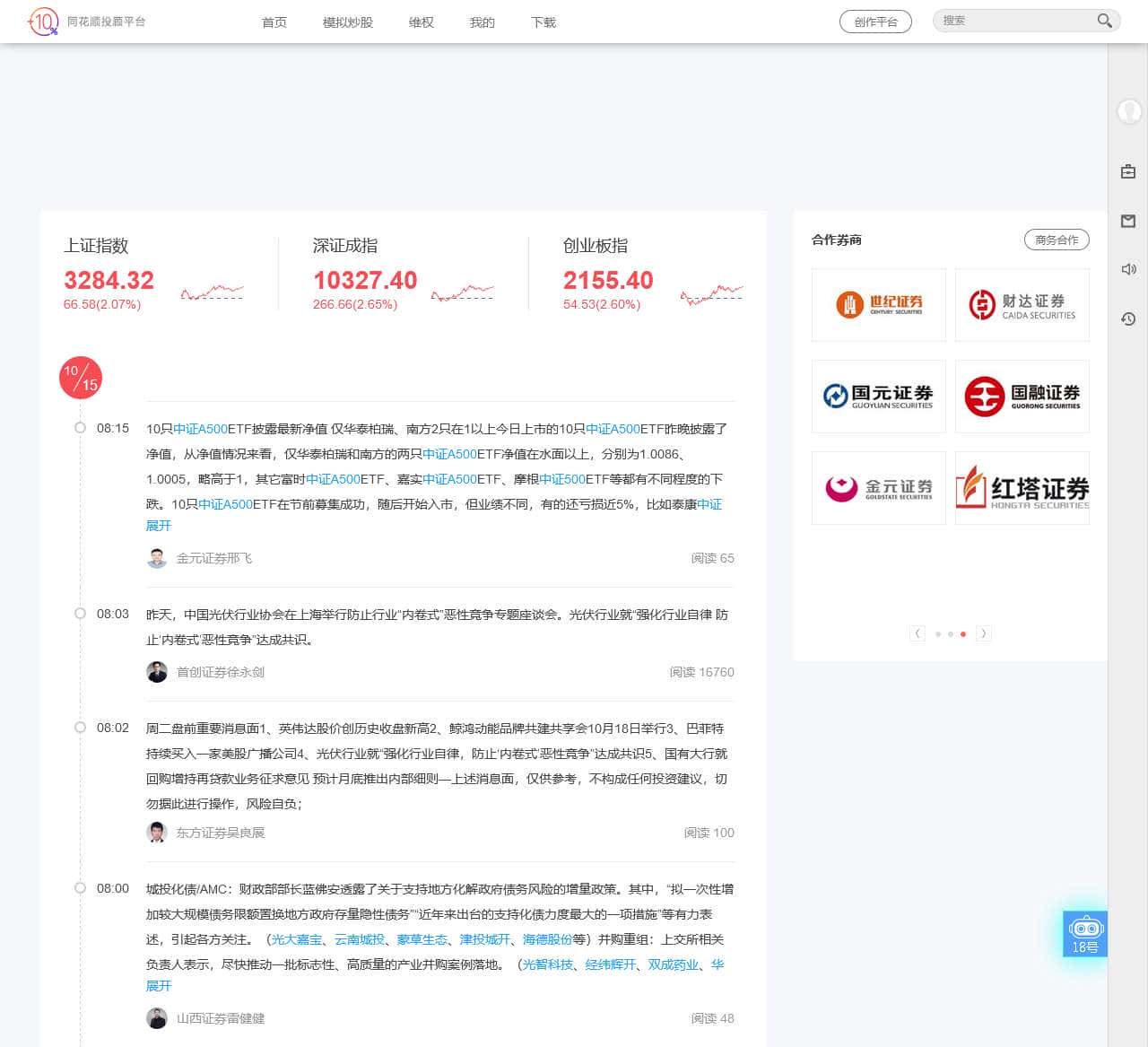Image resolution: width=1148 pixels, height=1047 pixels.
Task: Focus the 搜索 input field
Action: 1013,21
